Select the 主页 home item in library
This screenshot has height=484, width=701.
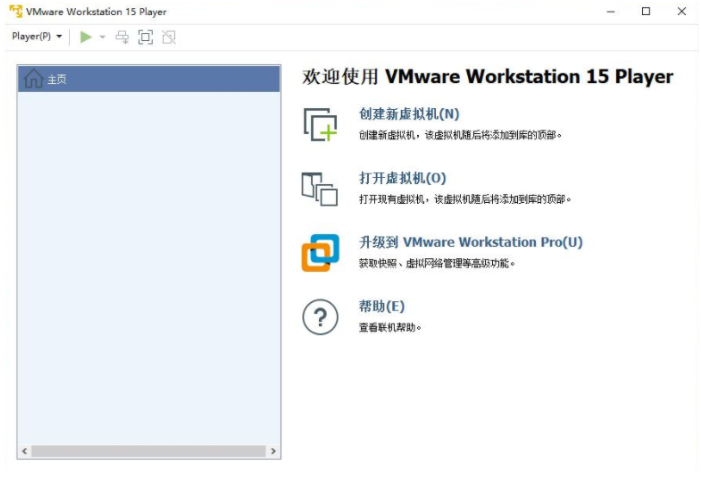point(149,79)
